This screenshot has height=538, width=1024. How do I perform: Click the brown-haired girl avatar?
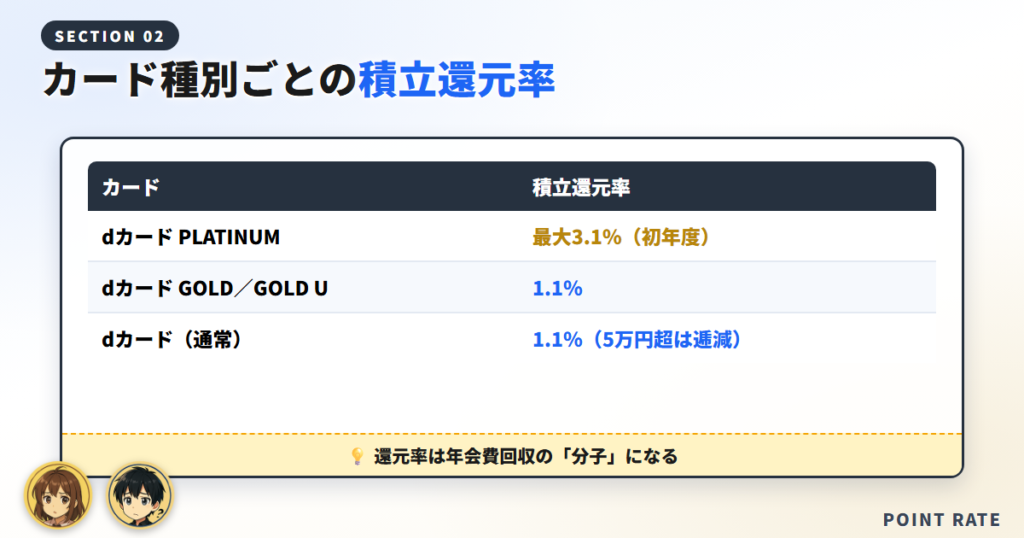(58, 496)
